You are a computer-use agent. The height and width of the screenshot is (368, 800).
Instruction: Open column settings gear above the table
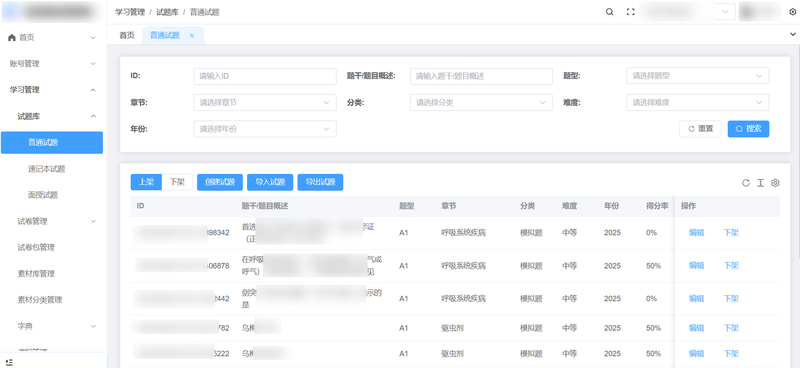point(775,183)
